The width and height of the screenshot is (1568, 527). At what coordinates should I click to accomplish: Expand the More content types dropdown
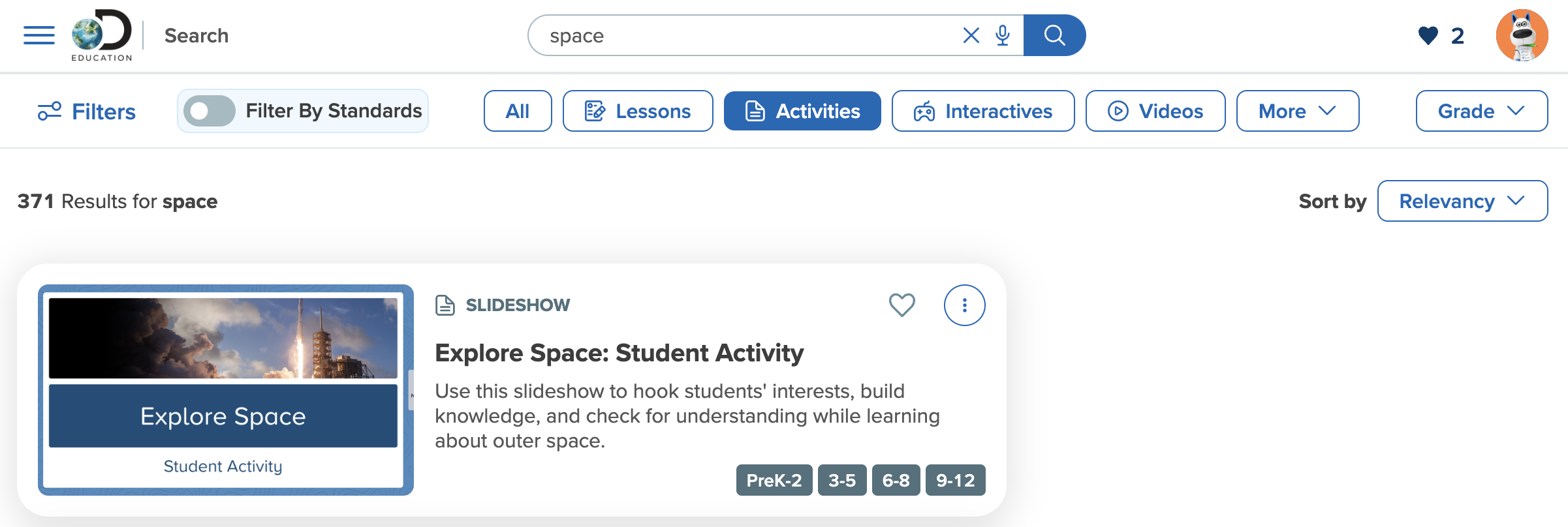(x=1297, y=111)
